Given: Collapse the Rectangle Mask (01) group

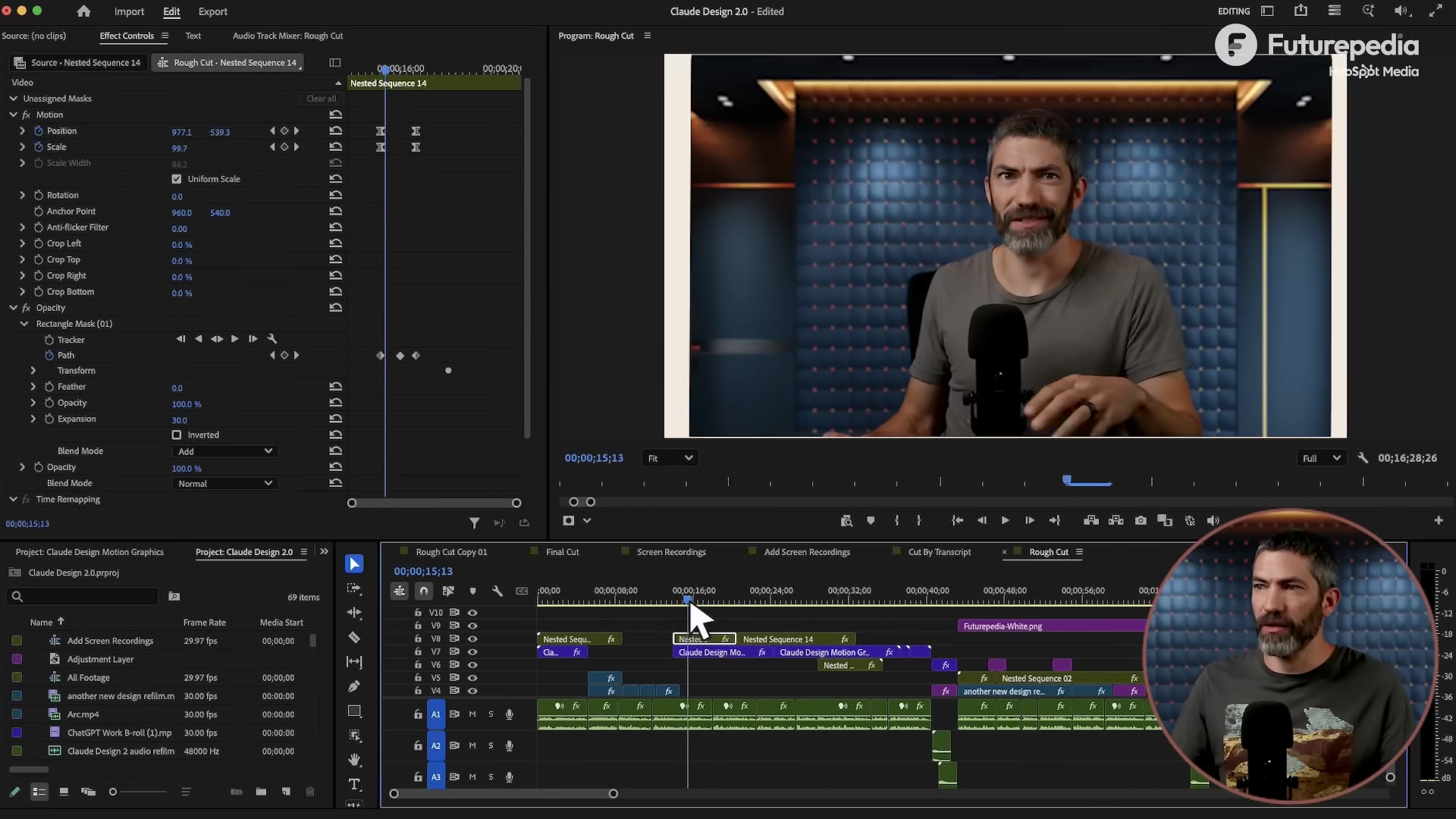Looking at the screenshot, I should tap(24, 324).
